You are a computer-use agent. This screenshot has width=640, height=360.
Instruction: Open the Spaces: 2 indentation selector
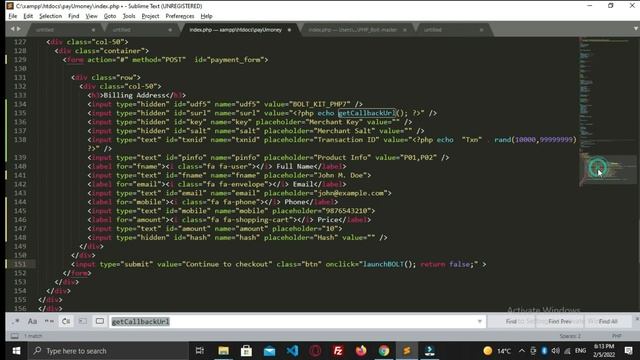click(x=570, y=336)
